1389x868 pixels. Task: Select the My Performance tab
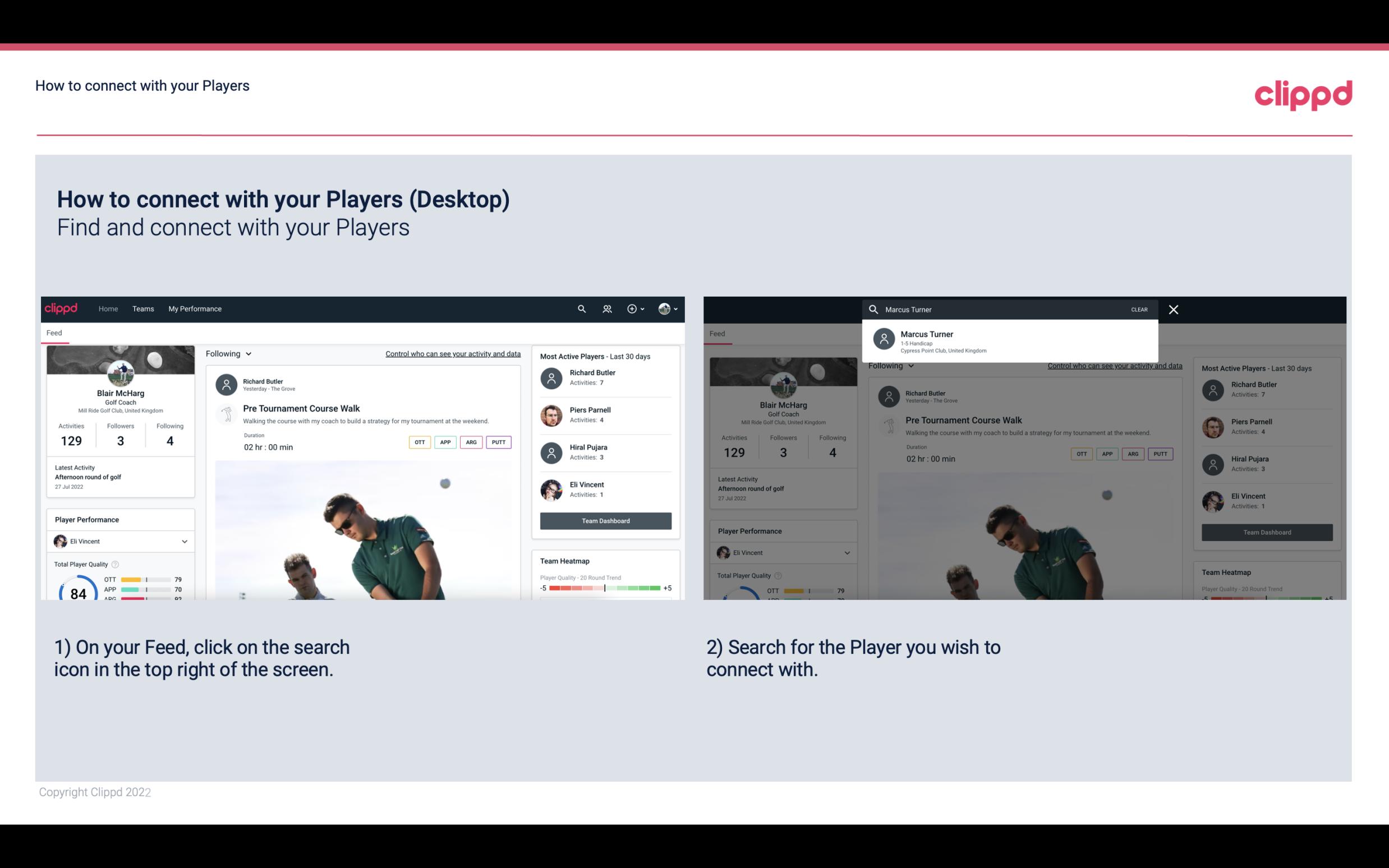pyautogui.click(x=194, y=308)
